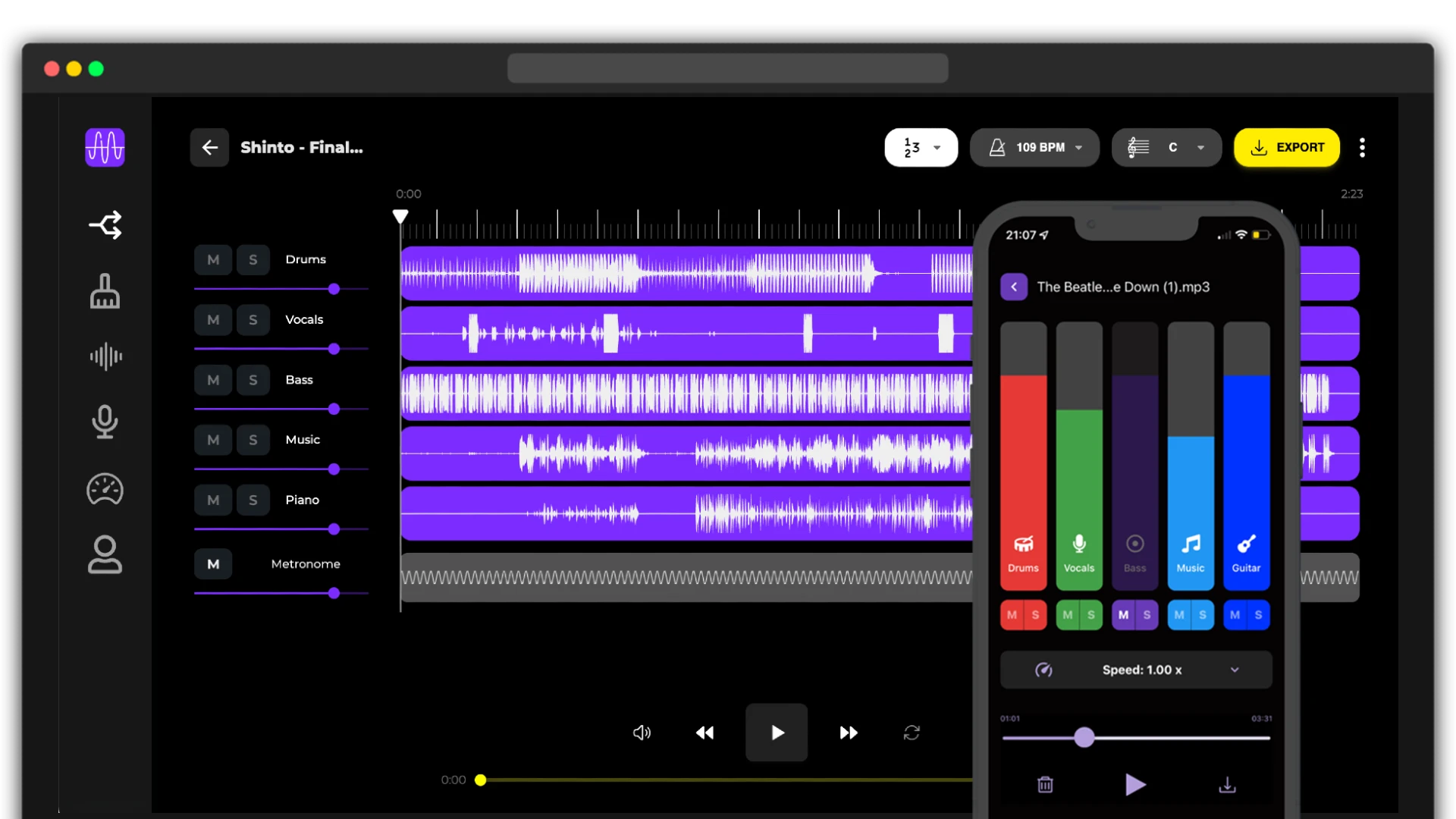
Task: Click the share/export network icon in sidebar
Action: (105, 225)
